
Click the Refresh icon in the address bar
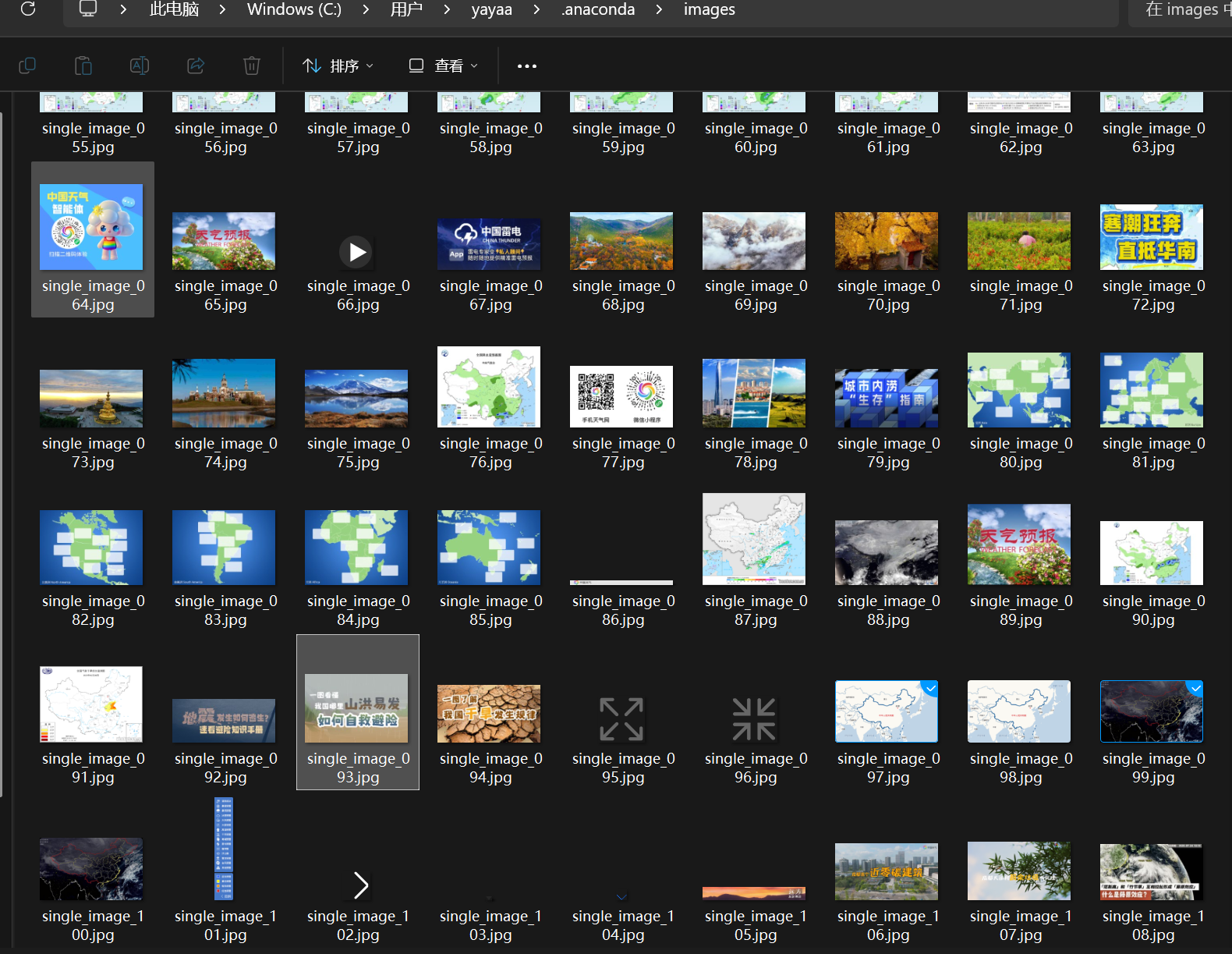click(28, 9)
